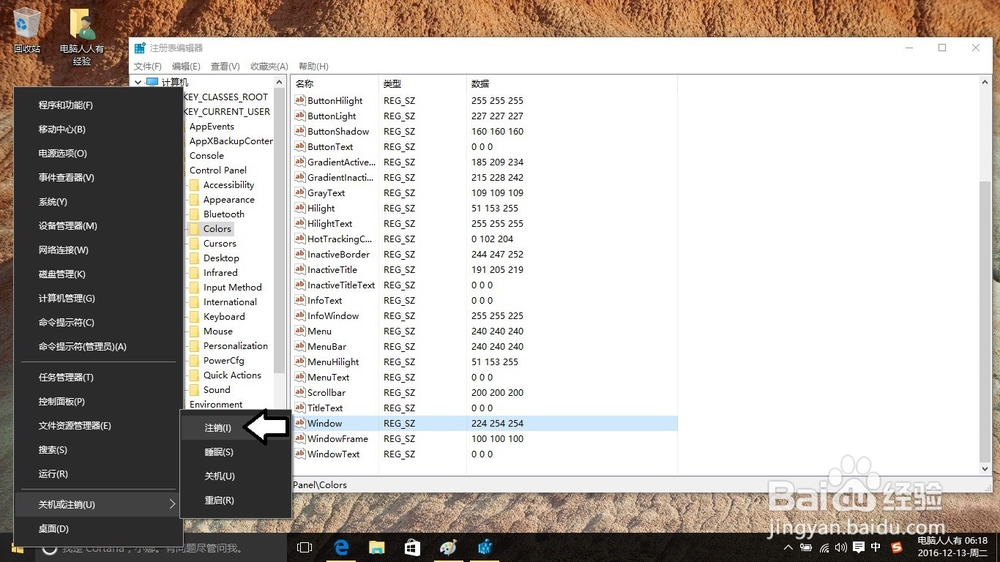Show hidden tray icons chevron
Screen dimensions: 1000x562
(x=788, y=547)
